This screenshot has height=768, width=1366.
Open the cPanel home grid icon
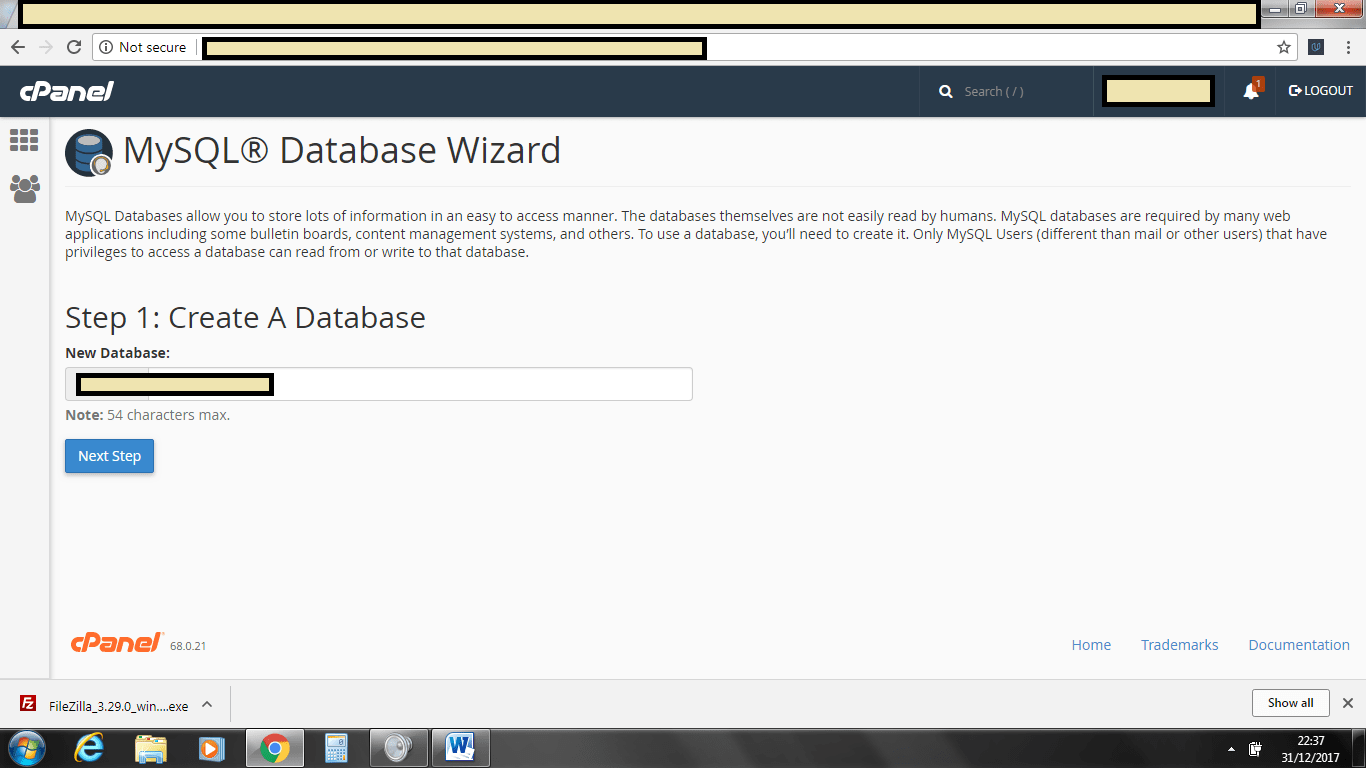(24, 140)
